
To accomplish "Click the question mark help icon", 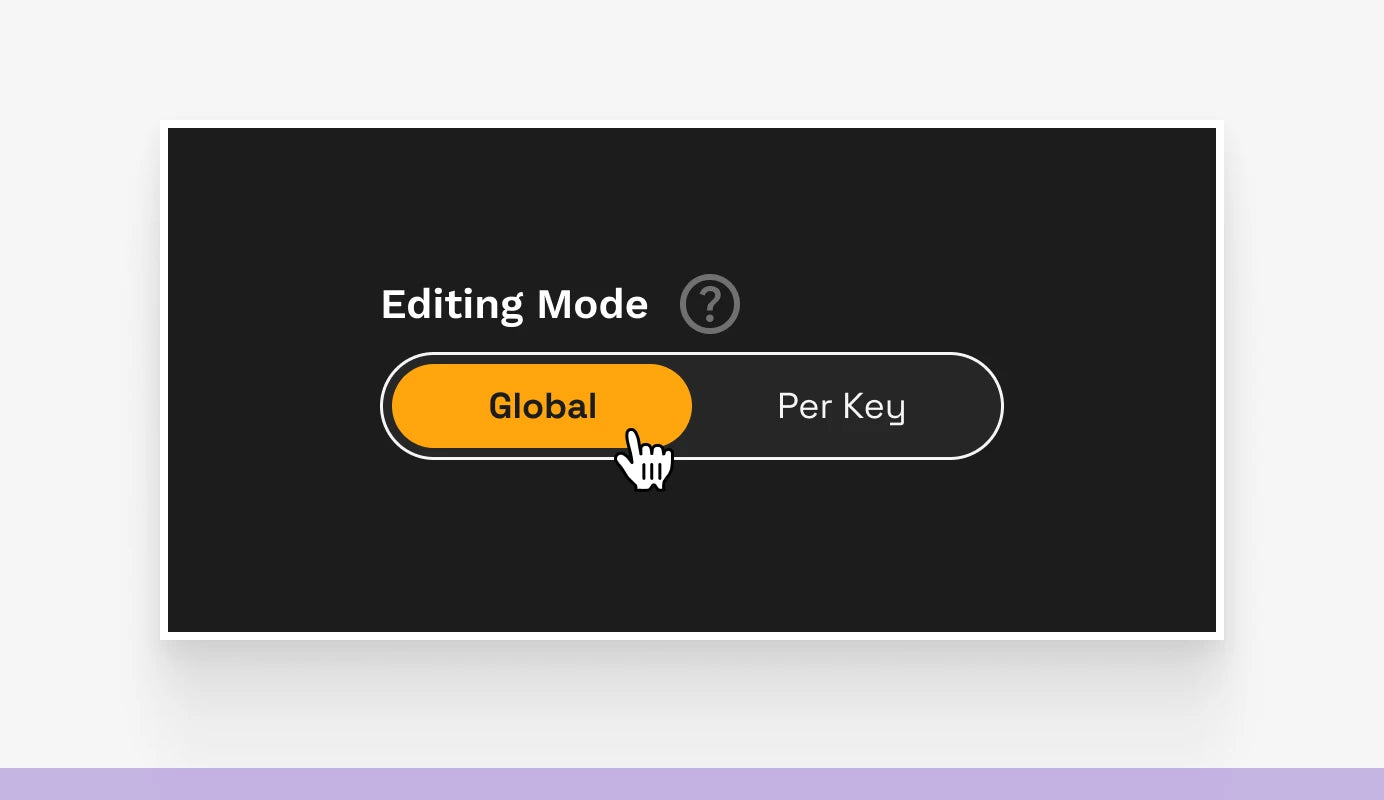I will pos(710,304).
